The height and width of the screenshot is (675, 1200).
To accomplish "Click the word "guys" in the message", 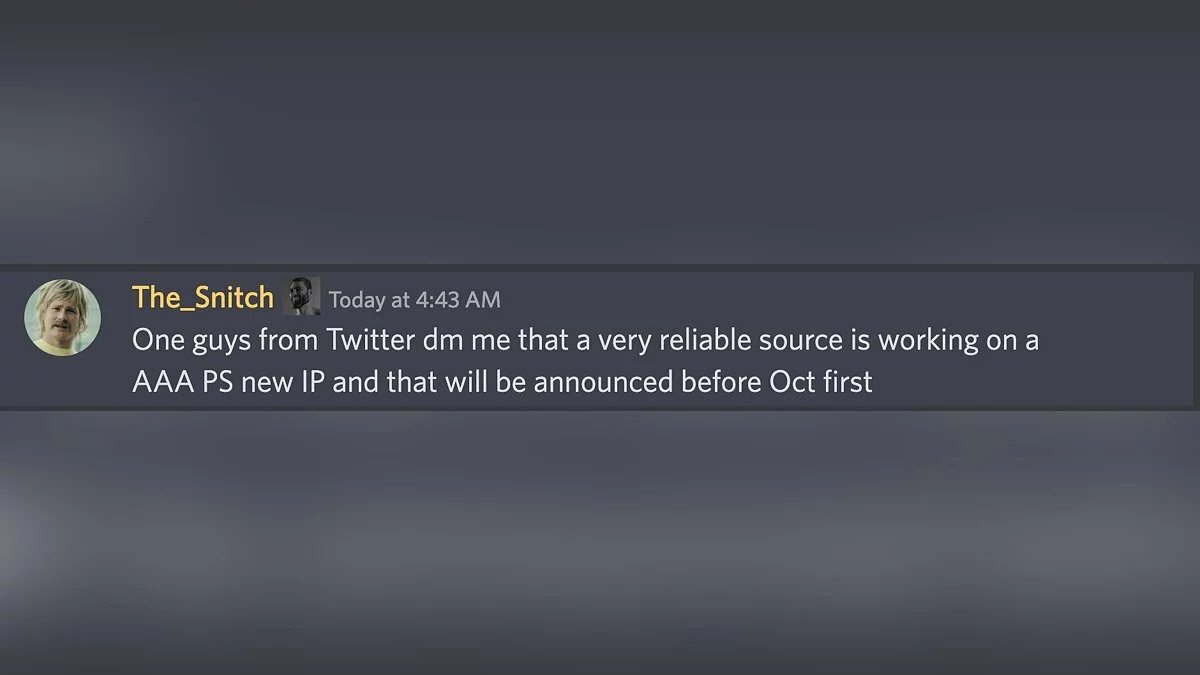I will point(219,340).
